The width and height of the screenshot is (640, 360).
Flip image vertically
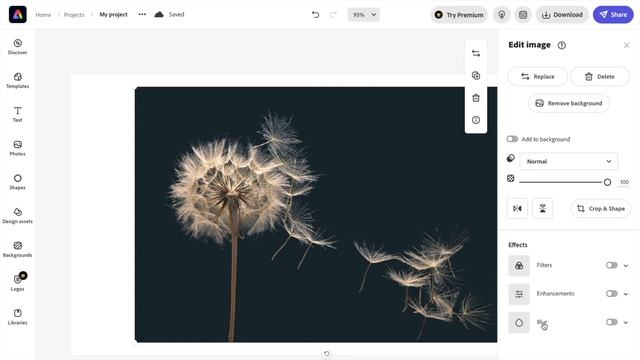[x=542, y=209]
